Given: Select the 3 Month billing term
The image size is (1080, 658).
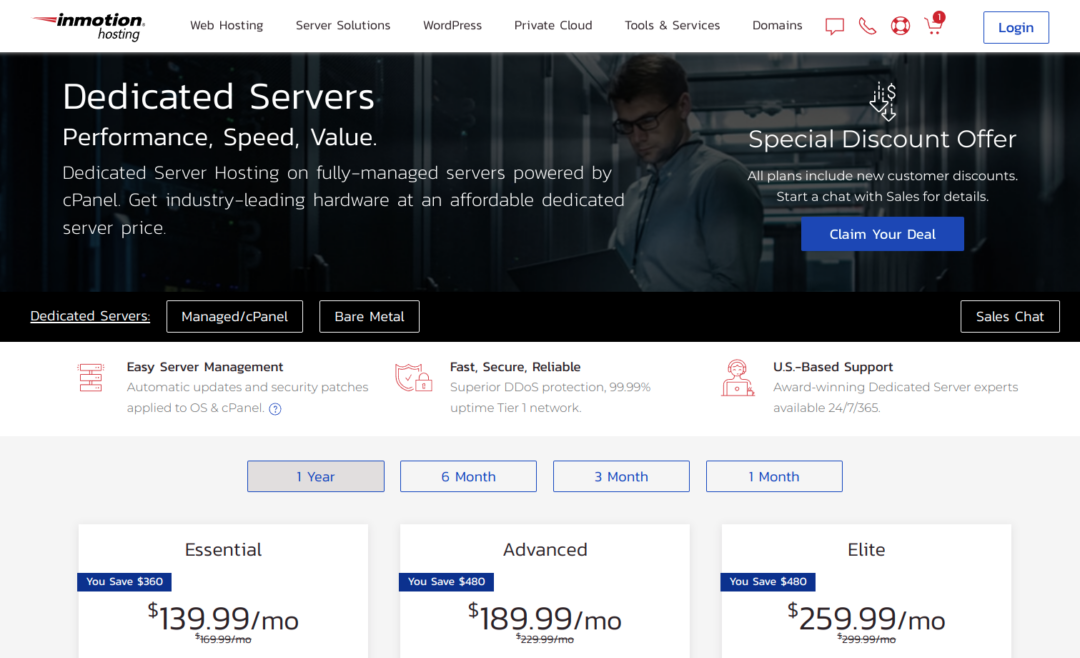Looking at the screenshot, I should pyautogui.click(x=621, y=476).
